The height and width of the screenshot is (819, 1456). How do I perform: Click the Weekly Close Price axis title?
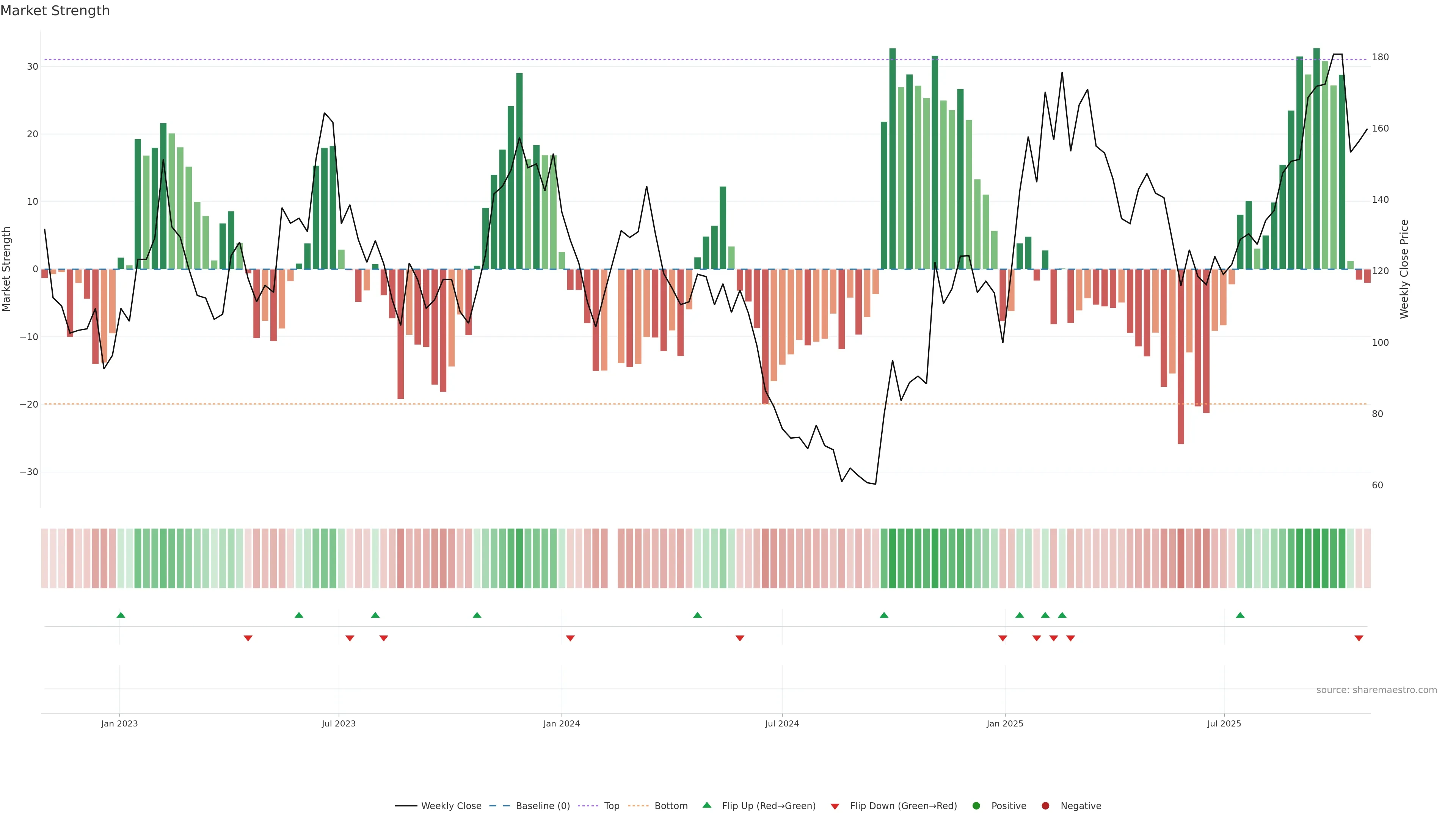click(x=1404, y=269)
